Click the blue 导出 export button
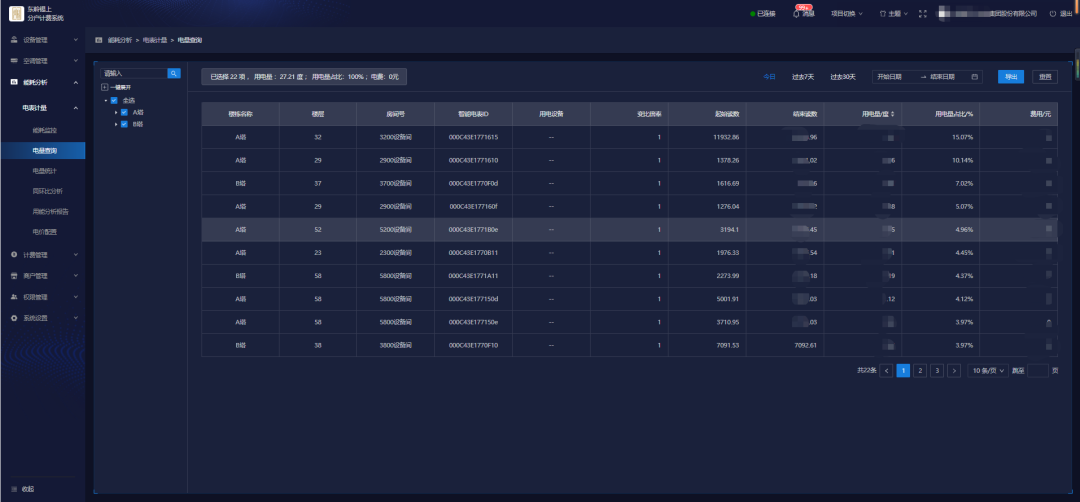1080x502 pixels. coord(1010,77)
